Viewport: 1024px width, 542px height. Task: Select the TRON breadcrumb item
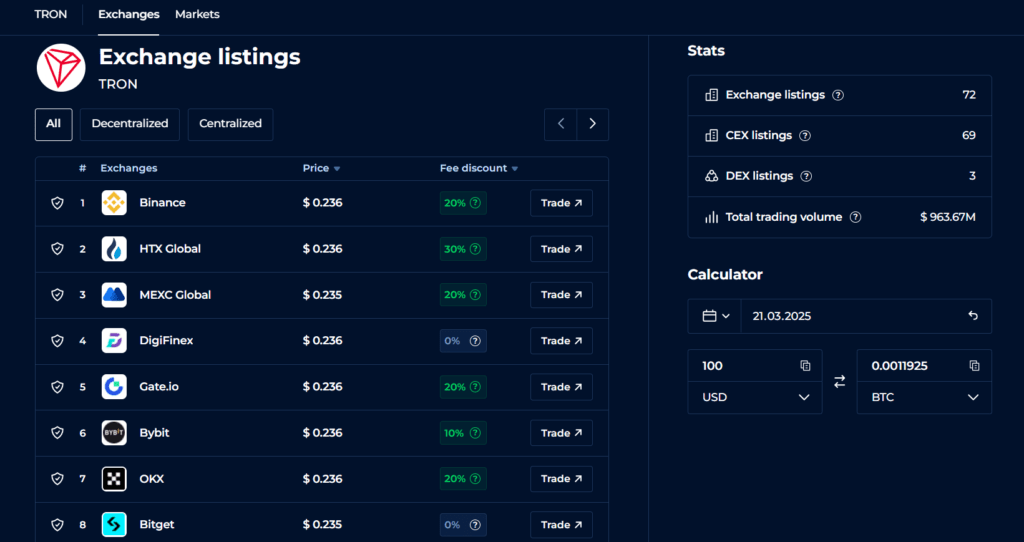pos(50,14)
